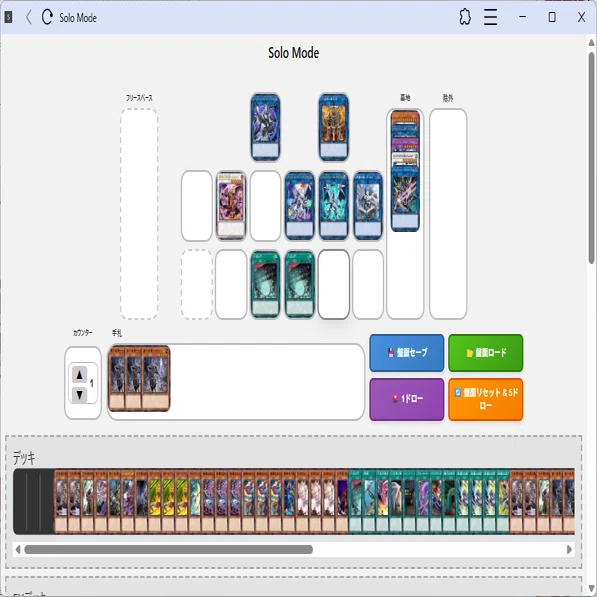
Task: Decrease the counter with the down arrow
Action: (x=79, y=395)
